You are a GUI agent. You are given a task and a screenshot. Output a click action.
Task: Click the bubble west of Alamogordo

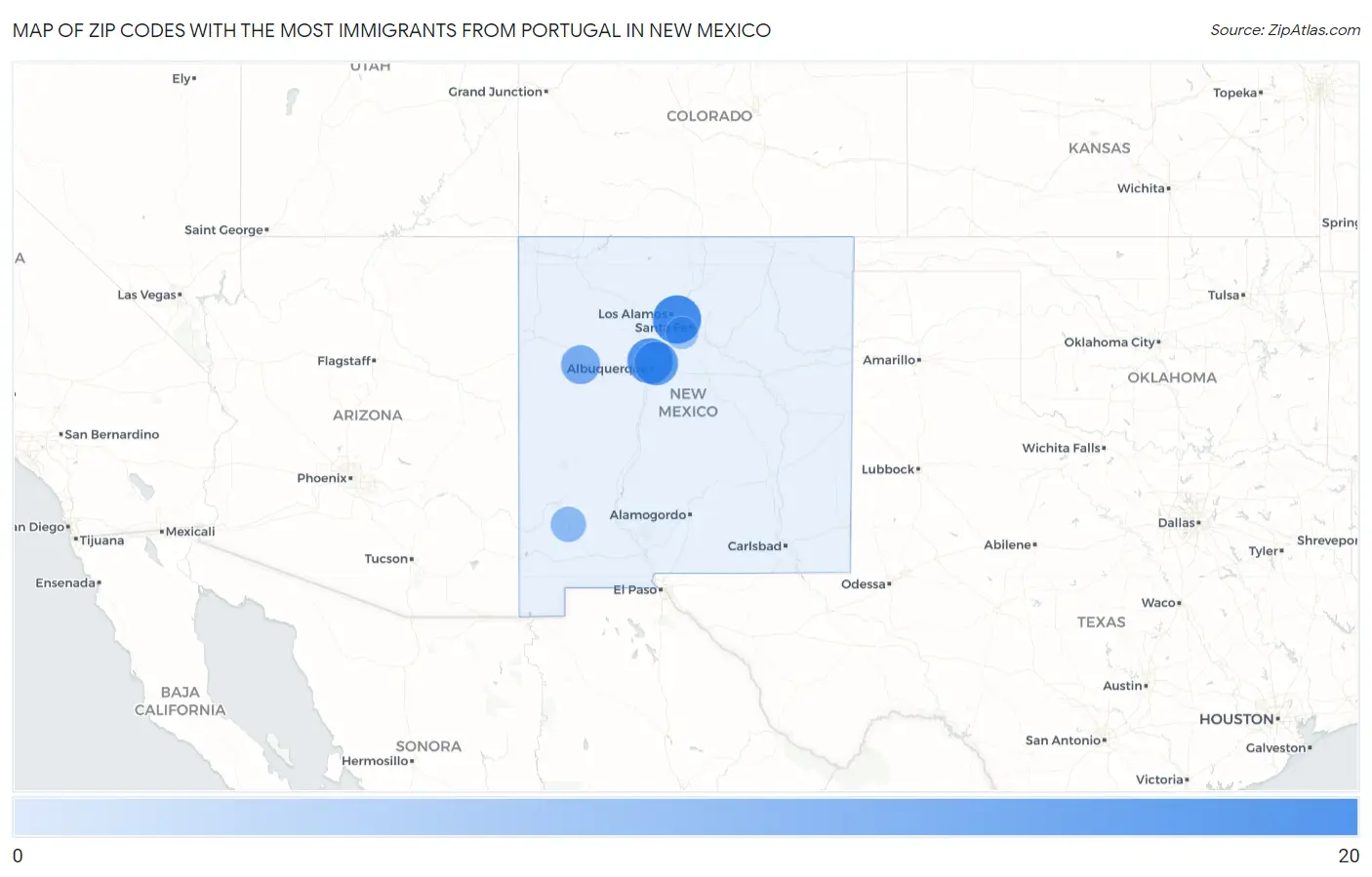point(568,524)
